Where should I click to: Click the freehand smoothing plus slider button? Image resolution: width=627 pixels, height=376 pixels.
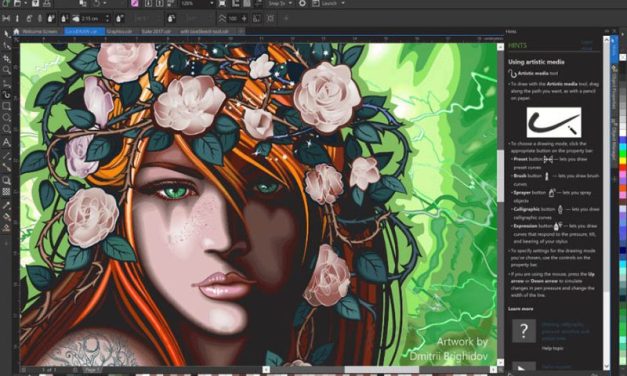(x=244, y=18)
